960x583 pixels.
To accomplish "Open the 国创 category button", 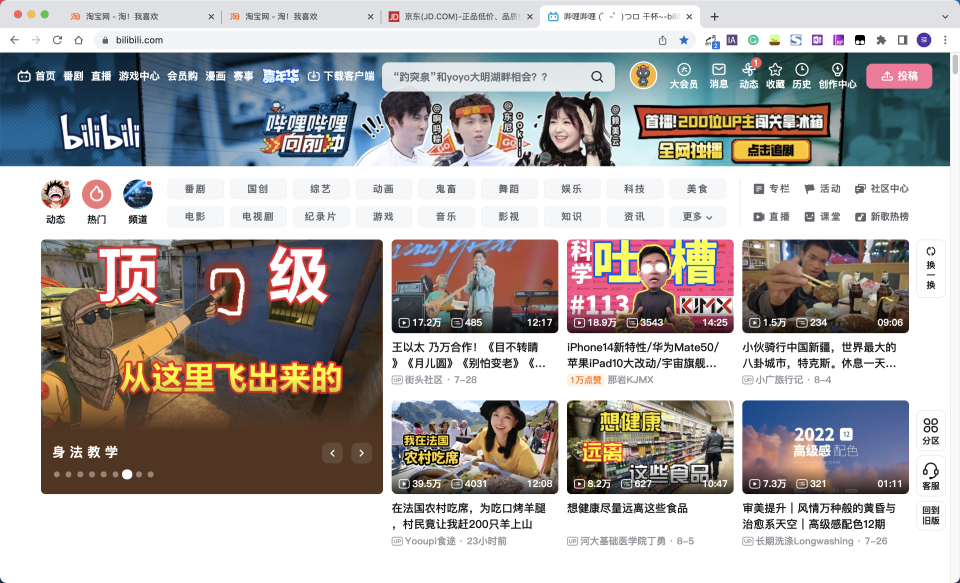I will point(258,189).
